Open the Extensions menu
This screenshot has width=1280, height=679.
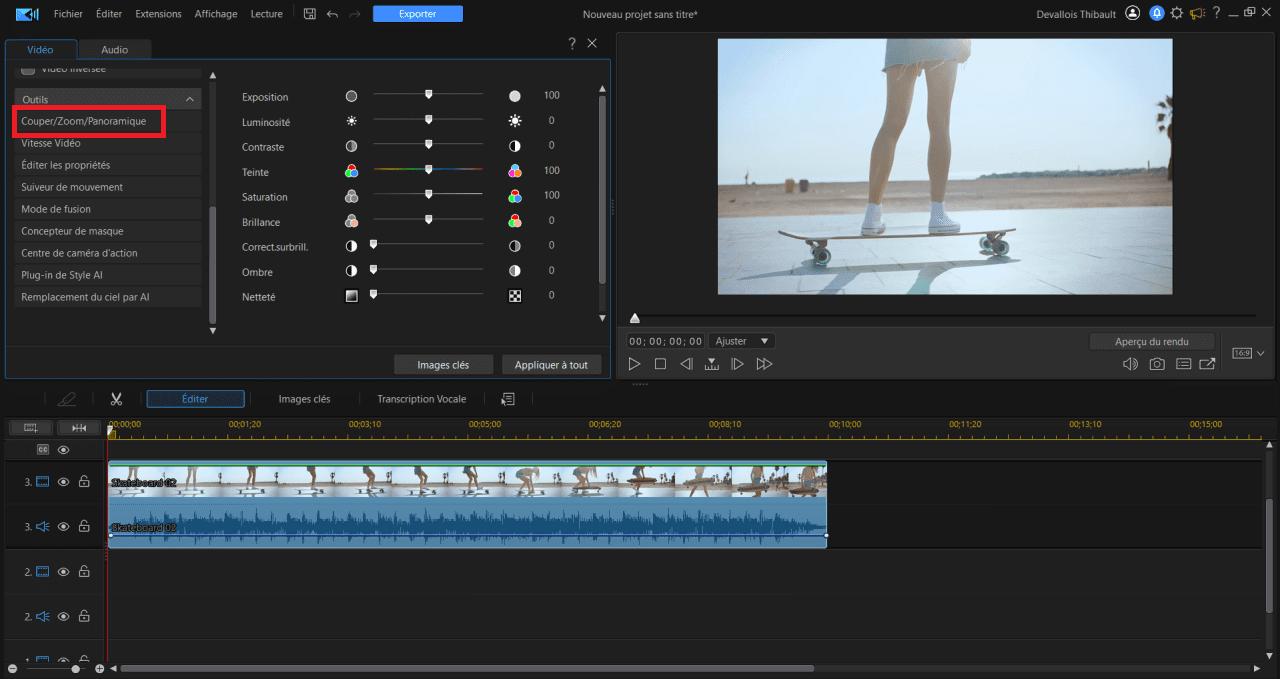pos(158,14)
